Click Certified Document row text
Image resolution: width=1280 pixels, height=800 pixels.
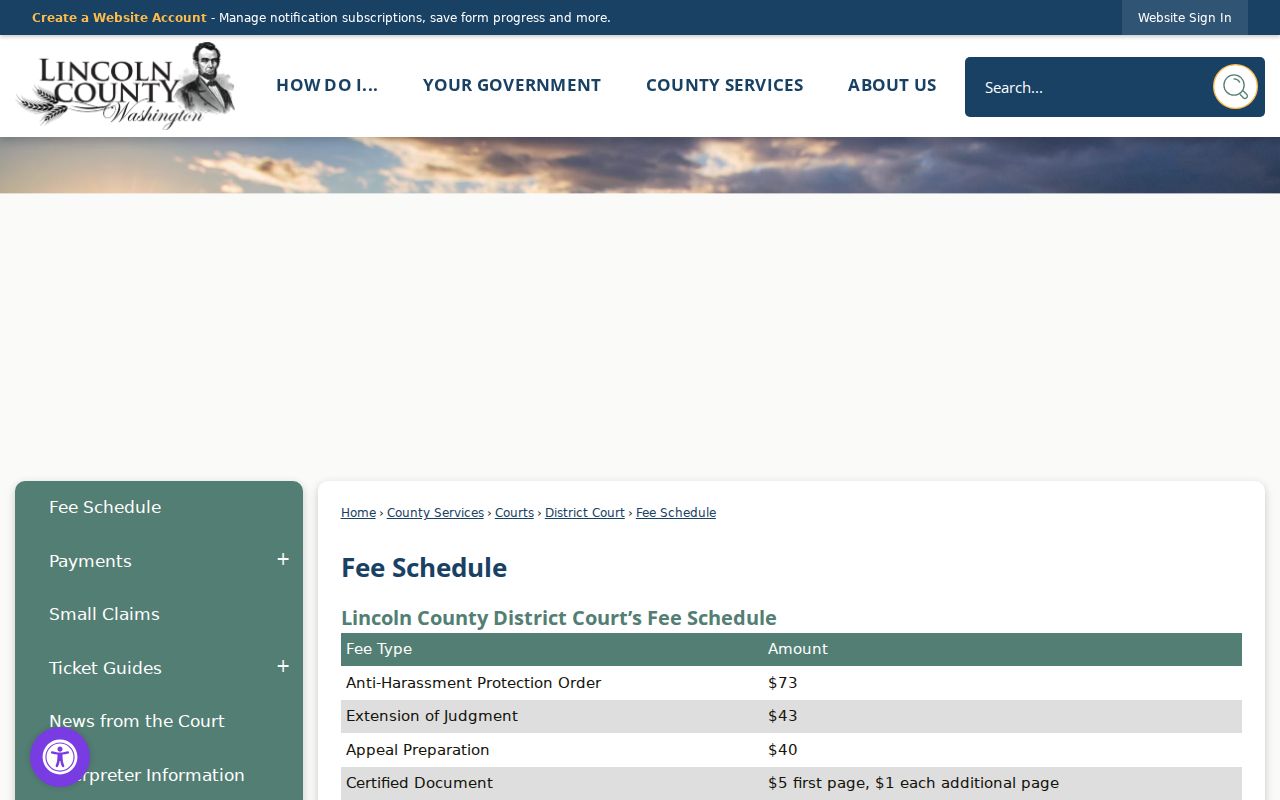[x=420, y=783]
